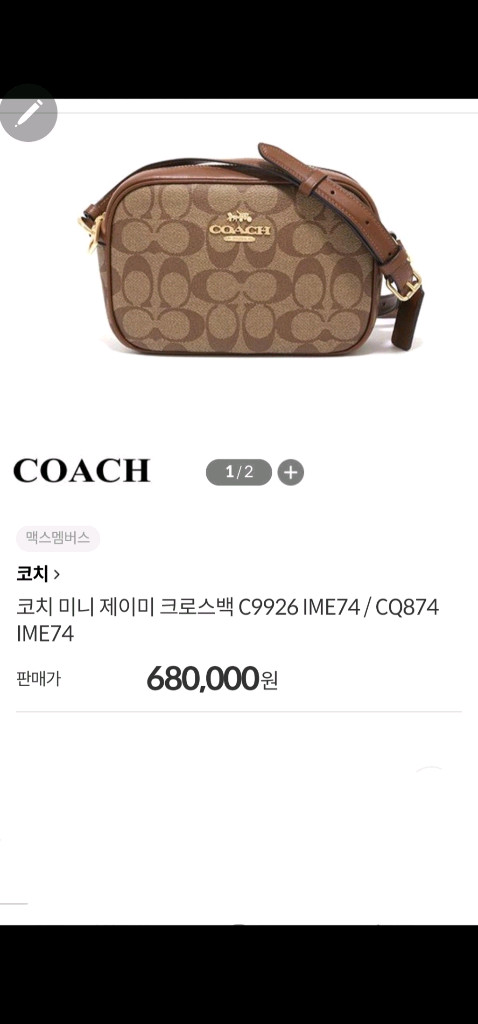This screenshot has width=478, height=1024.
Task: Click the black COACH brand logo
Action: (82, 471)
